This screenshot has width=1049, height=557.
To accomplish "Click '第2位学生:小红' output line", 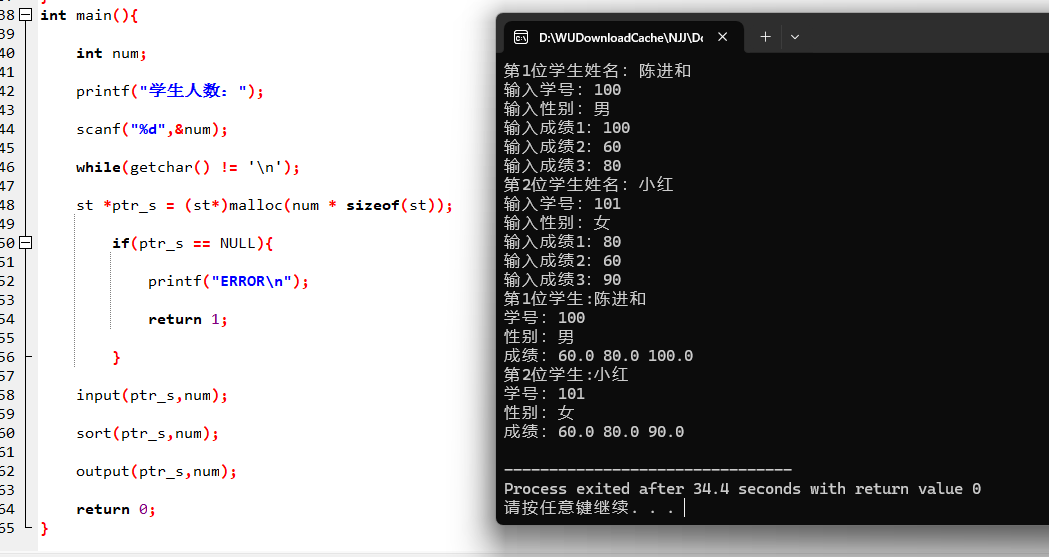I will pos(566,374).
